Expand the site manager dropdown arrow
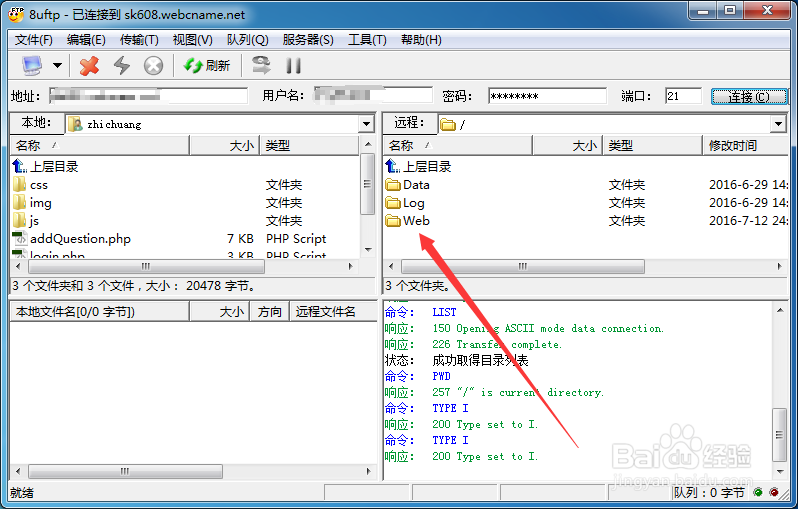 58,66
